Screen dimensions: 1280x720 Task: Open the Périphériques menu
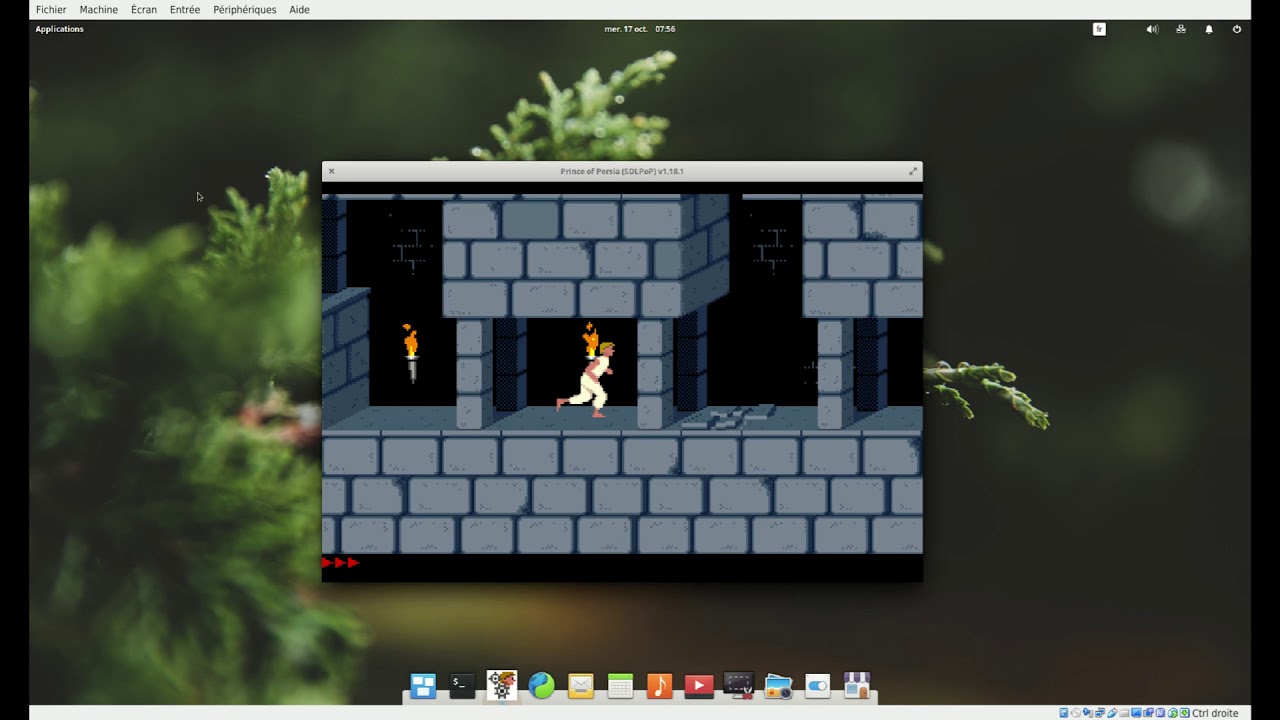point(244,10)
